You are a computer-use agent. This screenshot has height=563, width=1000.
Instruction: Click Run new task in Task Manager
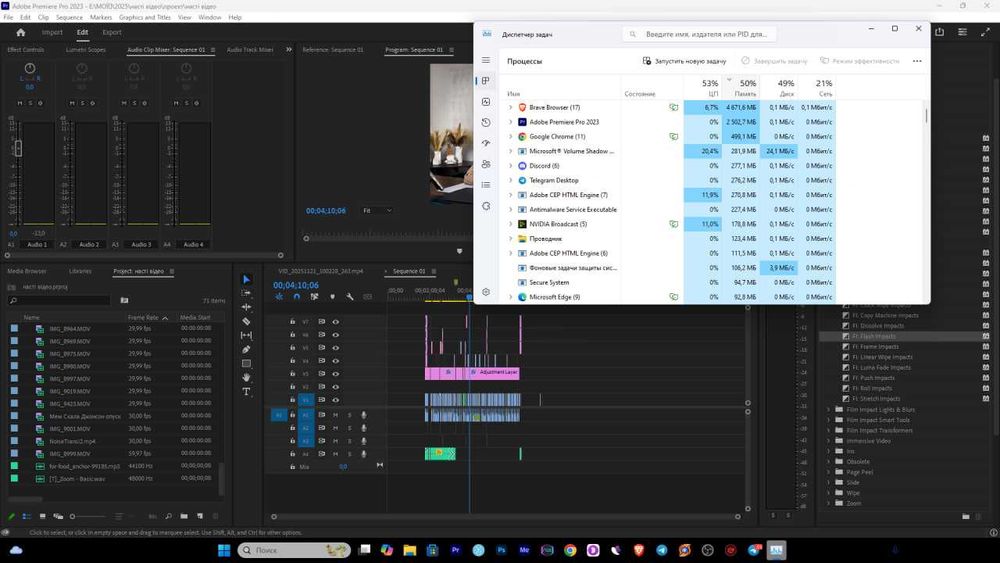click(684, 61)
